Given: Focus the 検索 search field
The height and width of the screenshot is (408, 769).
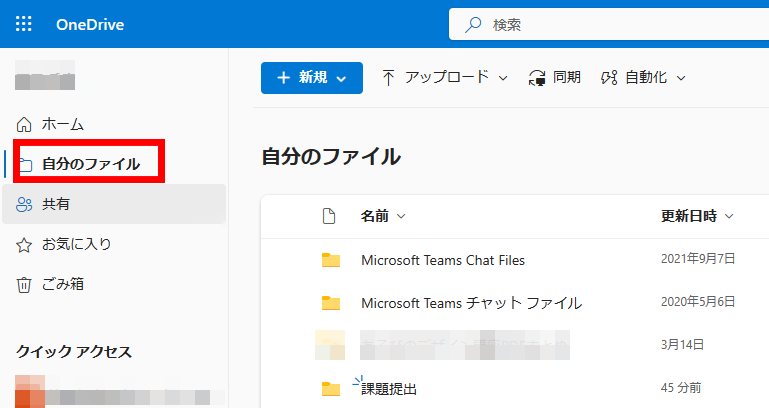Looking at the screenshot, I should click(x=609, y=24).
